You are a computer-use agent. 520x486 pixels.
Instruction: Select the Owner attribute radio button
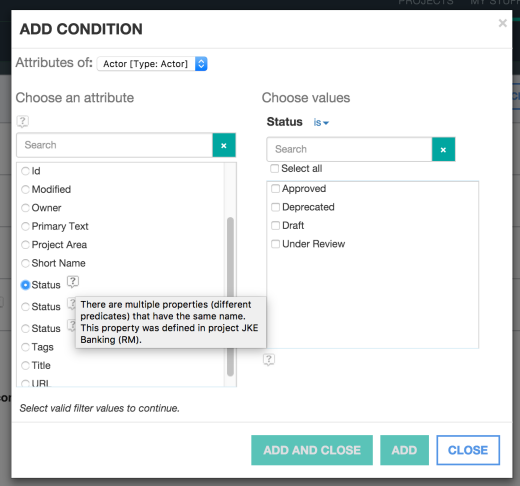(25, 208)
